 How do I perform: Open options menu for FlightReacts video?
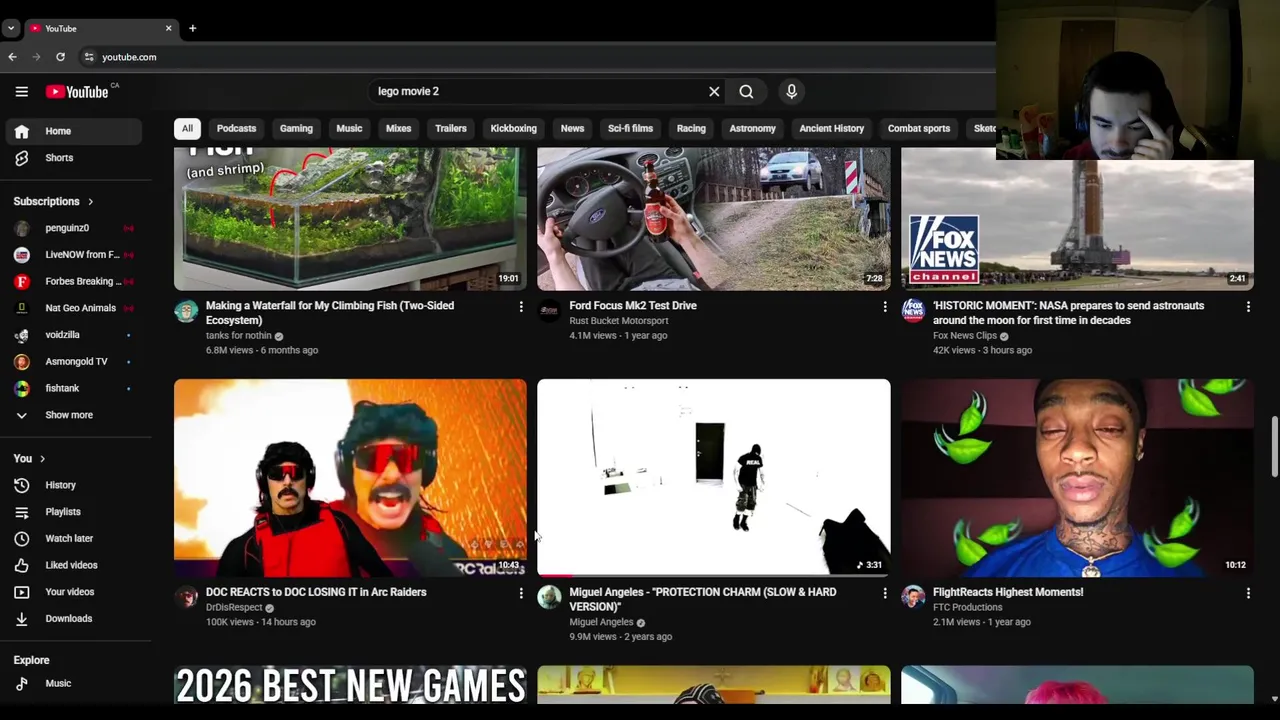(1248, 593)
